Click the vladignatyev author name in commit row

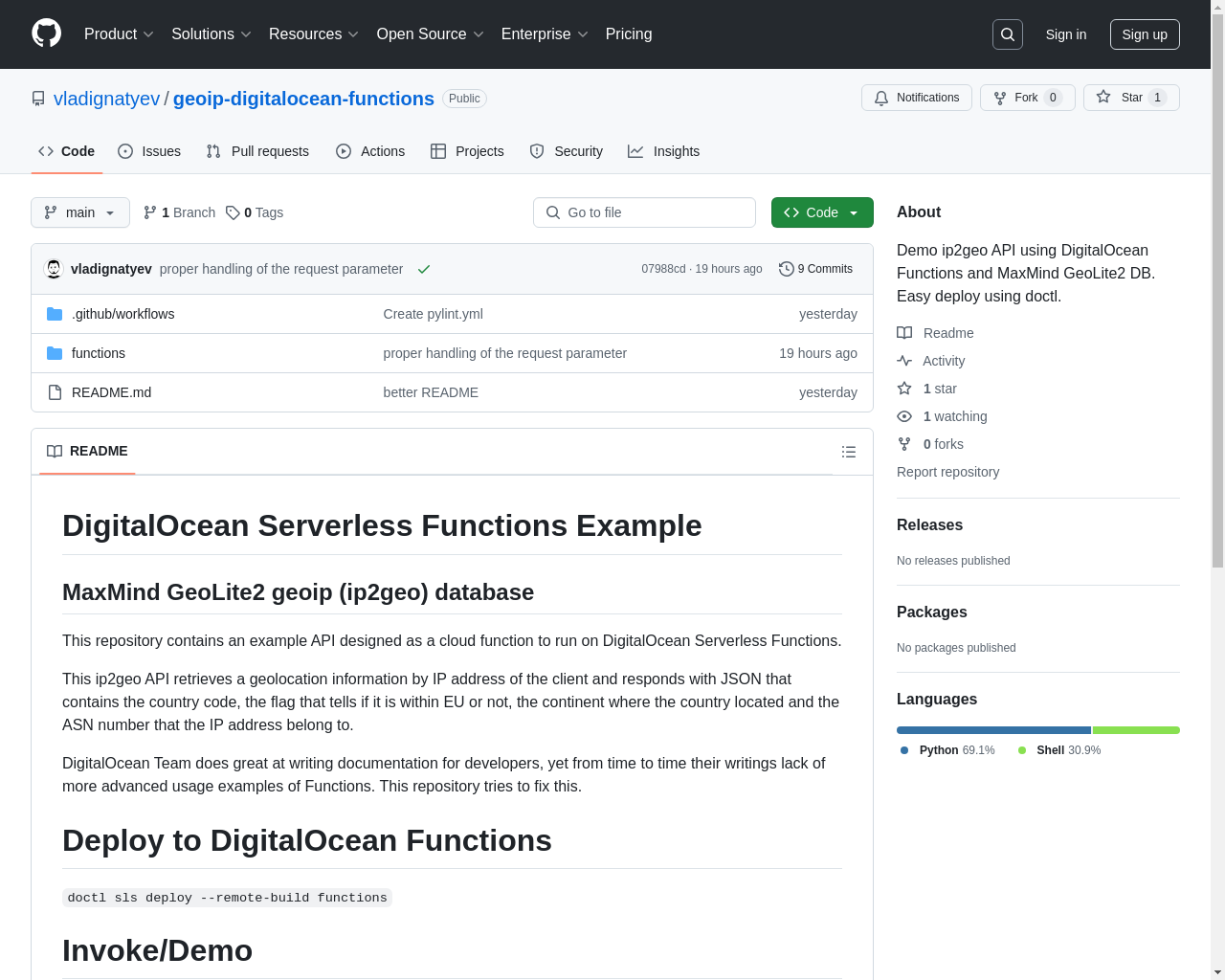[111, 269]
